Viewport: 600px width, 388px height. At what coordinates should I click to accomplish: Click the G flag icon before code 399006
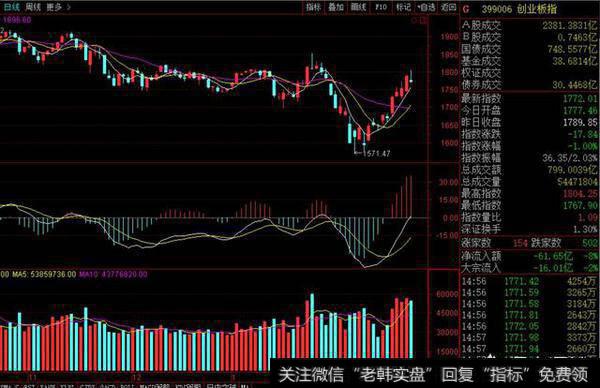(x=466, y=9)
